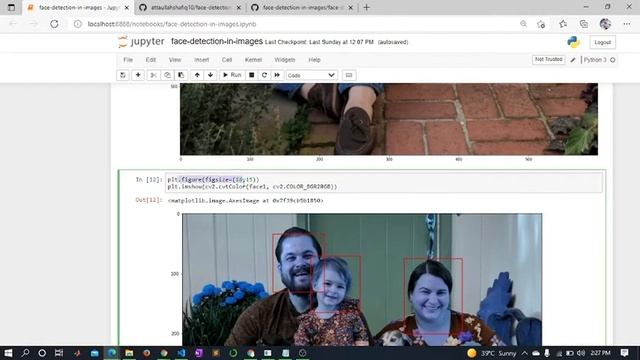Open the volume control in system tray

[x=581, y=353]
